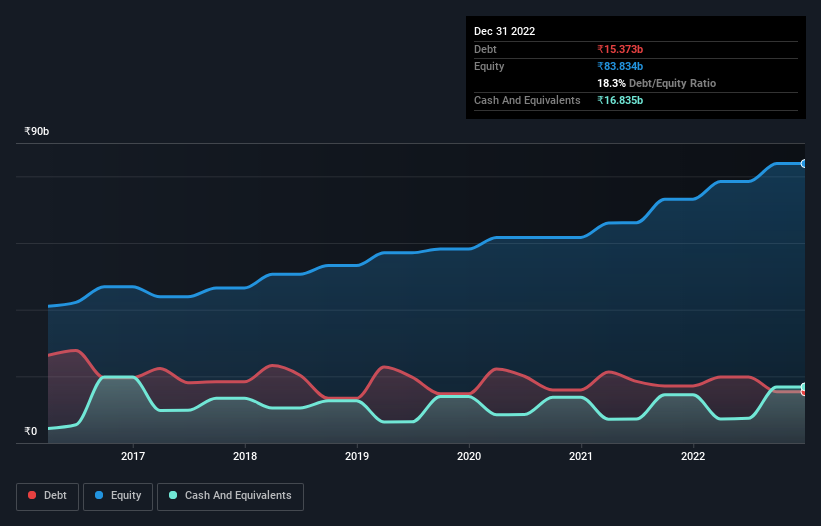Click the ₹0 y-axis label
The width and height of the screenshot is (821, 526).
tap(31, 431)
